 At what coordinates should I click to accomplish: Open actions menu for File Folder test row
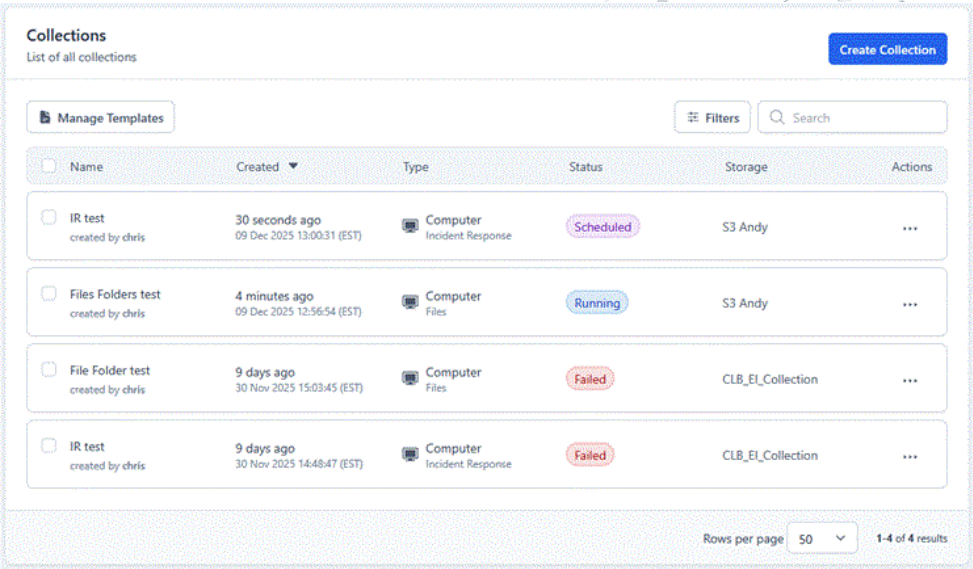tap(909, 380)
